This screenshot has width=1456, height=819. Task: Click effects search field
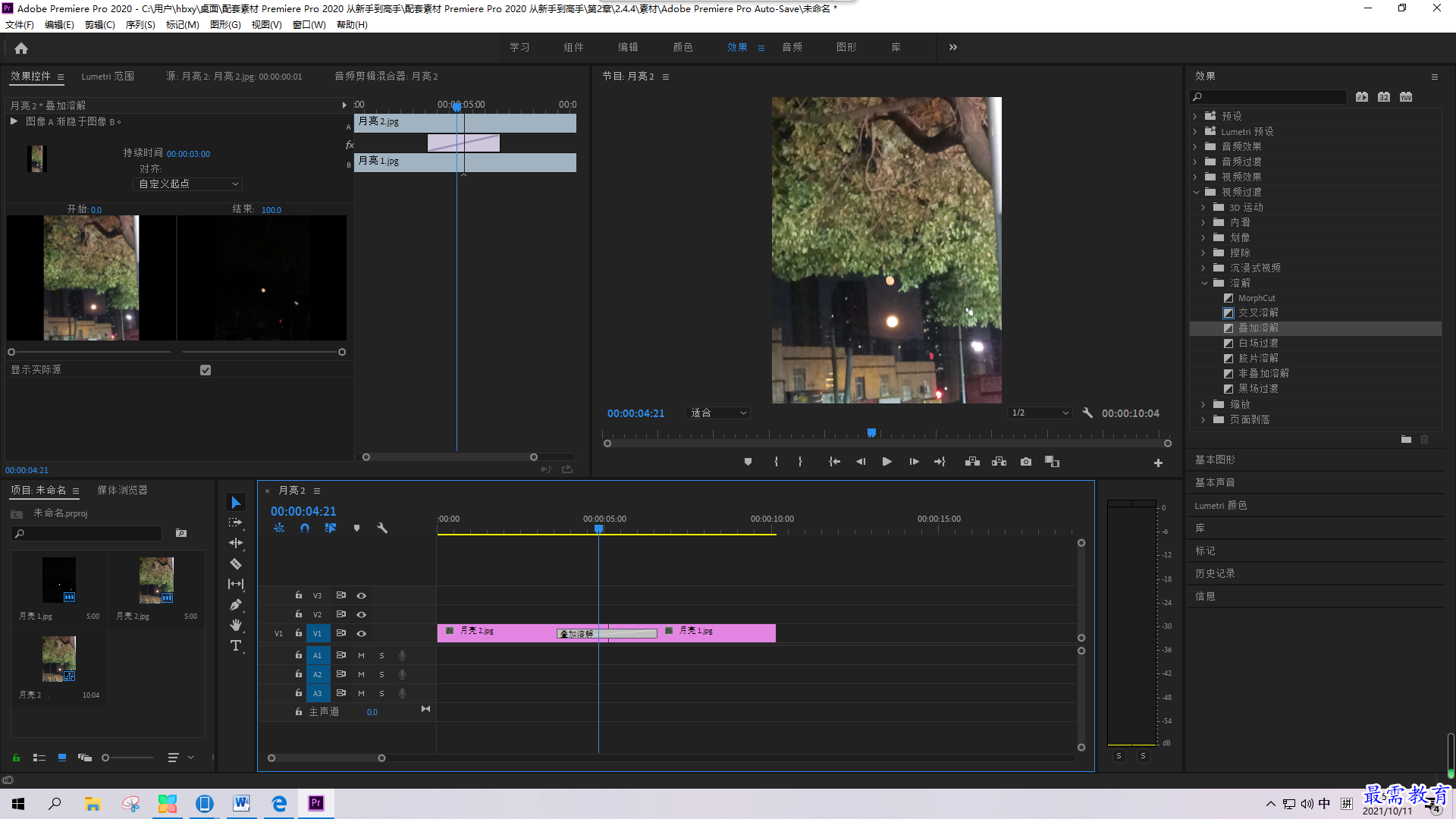point(1268,97)
